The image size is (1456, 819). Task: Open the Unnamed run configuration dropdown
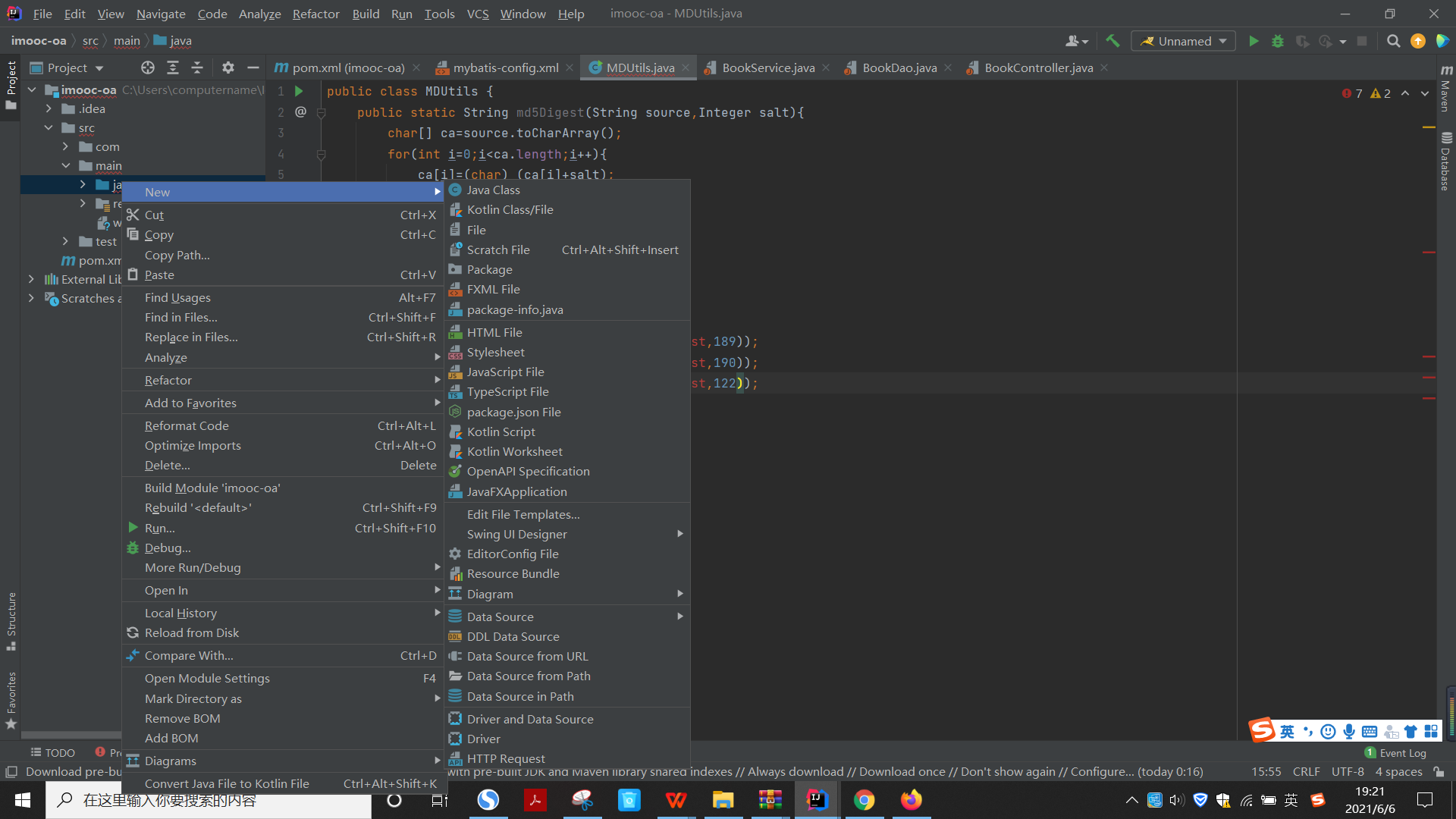tap(1183, 41)
